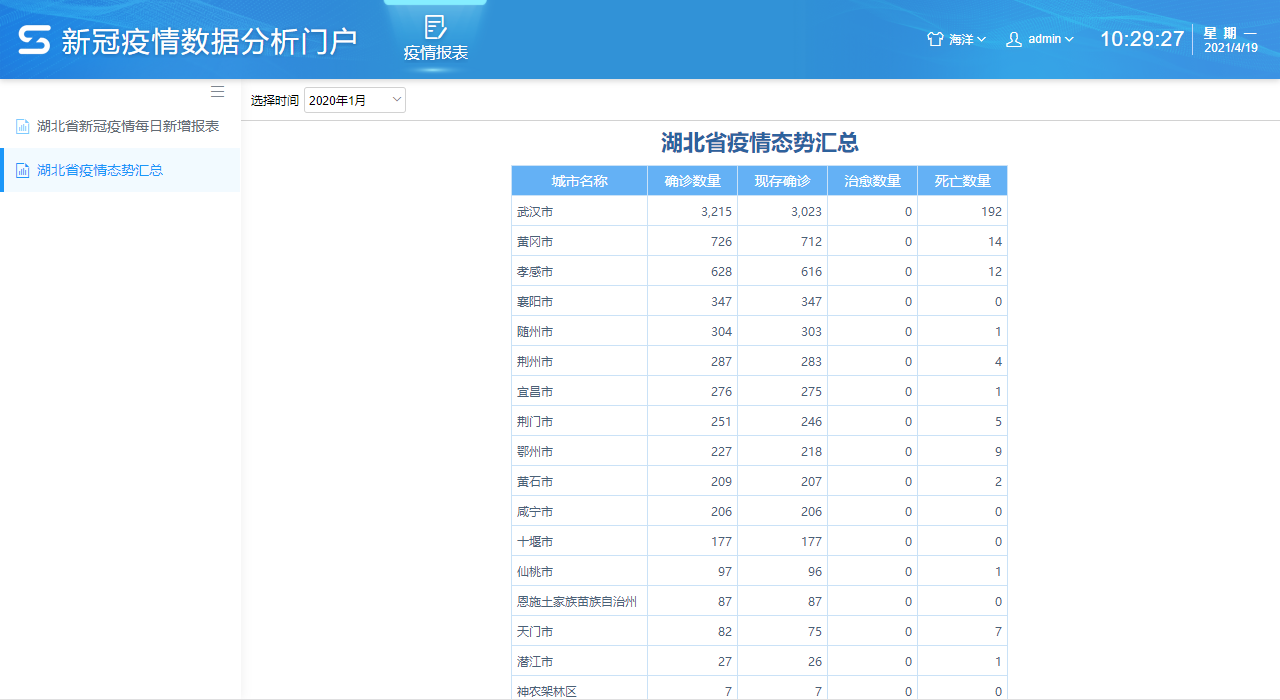Select 湖北省疫情态势汇总 in the sidebar
This screenshot has height=700, width=1280.
(x=100, y=171)
